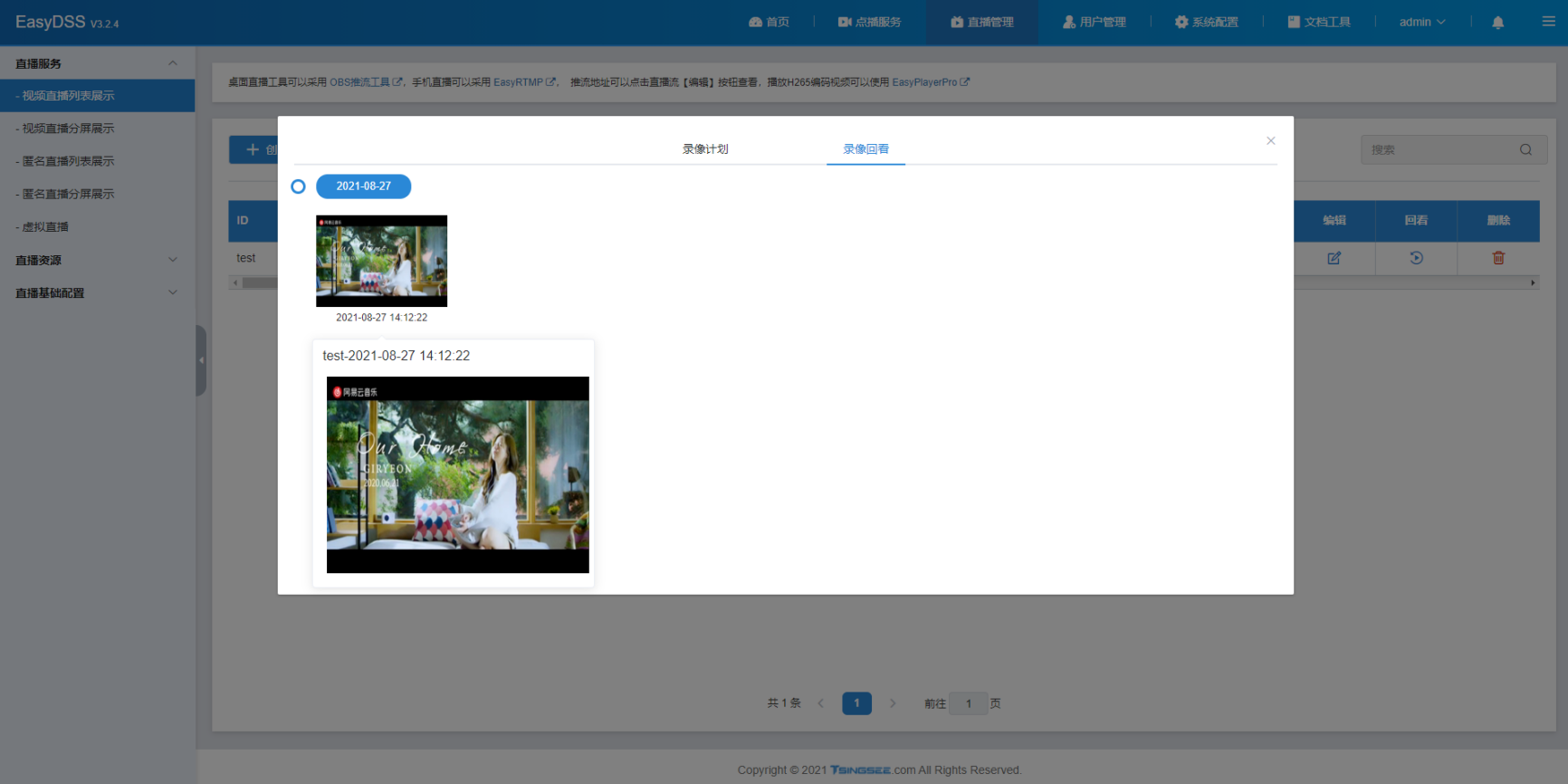Click horizontal scrollbar right arrow
The image size is (1568, 784).
1533,283
